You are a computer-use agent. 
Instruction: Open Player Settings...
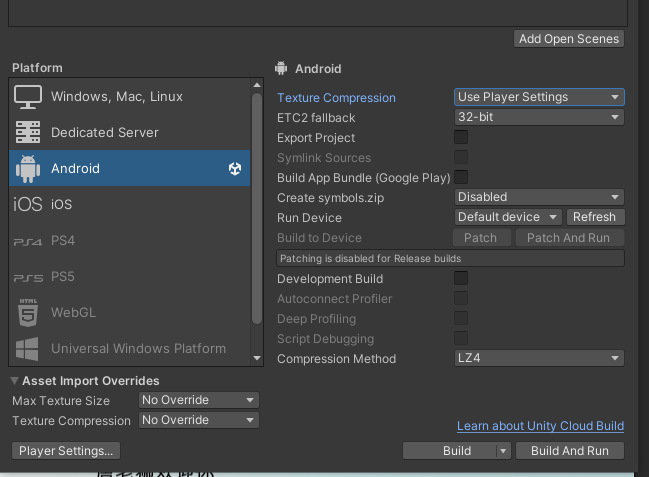(66, 450)
